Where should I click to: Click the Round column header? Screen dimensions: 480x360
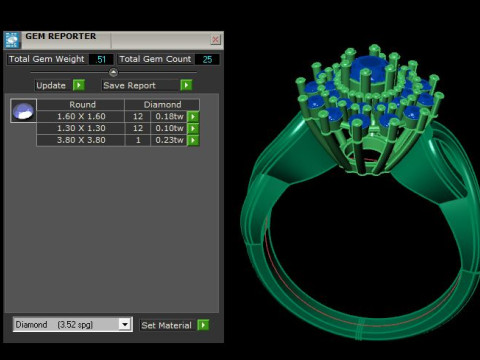coord(82,105)
